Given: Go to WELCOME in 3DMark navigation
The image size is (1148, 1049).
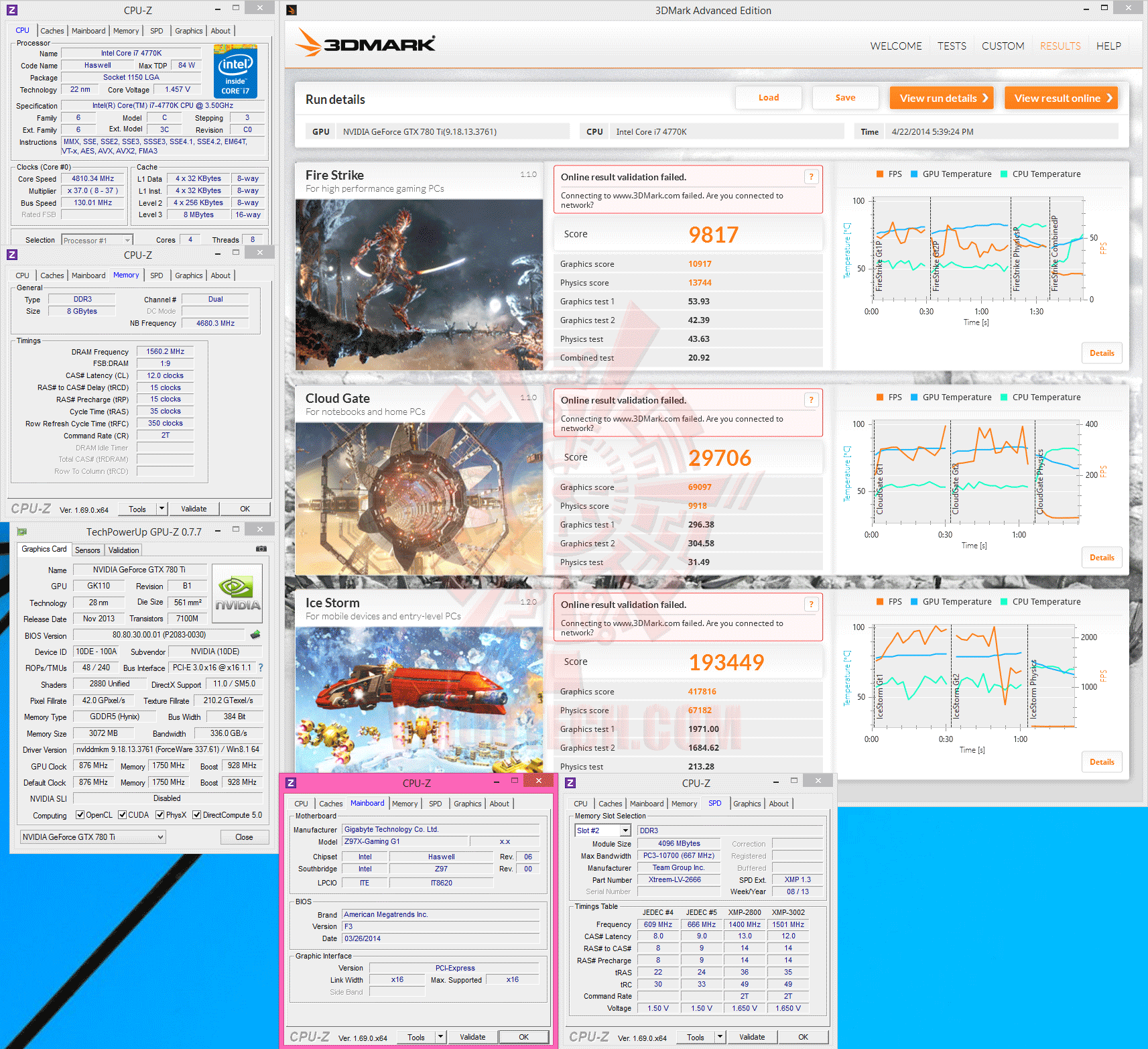Looking at the screenshot, I should 896,46.
